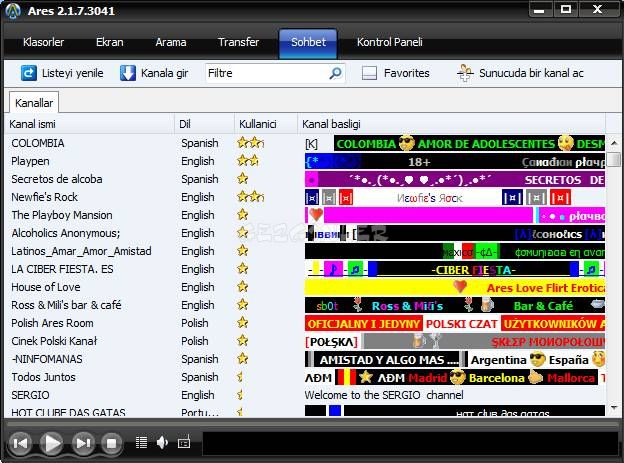Click the Kanala gir download arrow icon
This screenshot has height=463, width=624.
pyautogui.click(x=128, y=73)
